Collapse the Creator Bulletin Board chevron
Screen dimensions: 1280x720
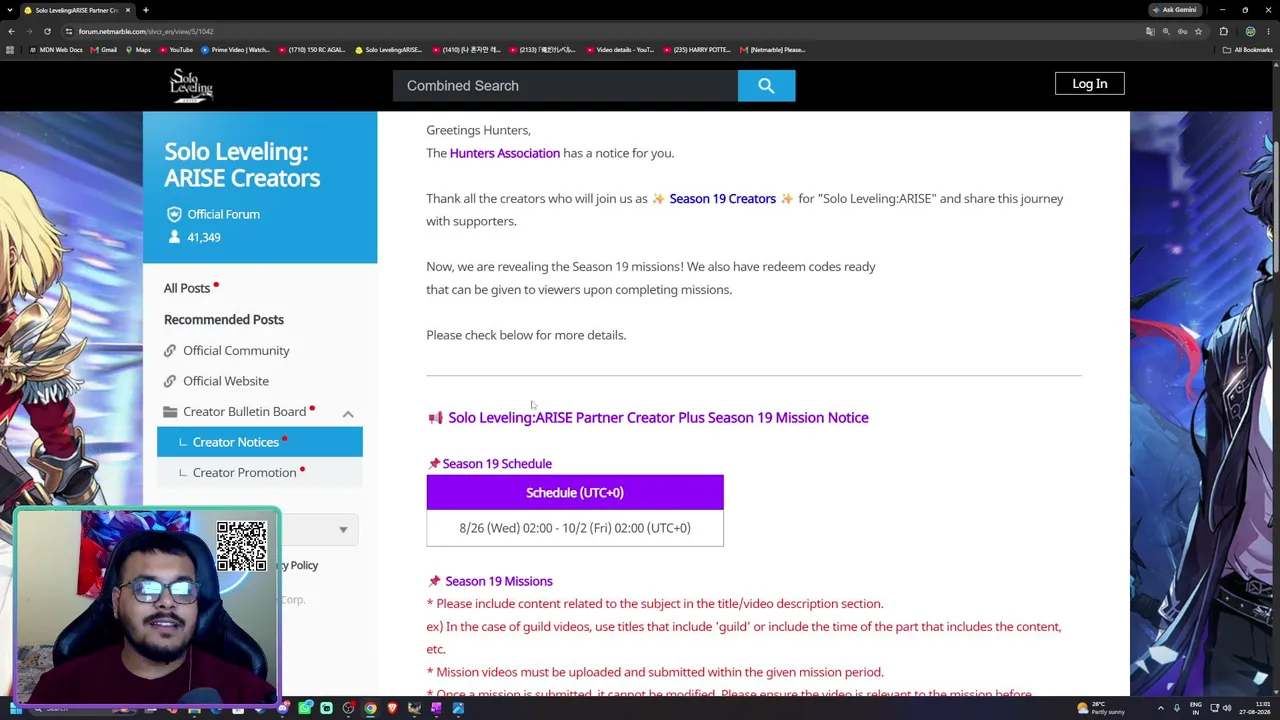pyautogui.click(x=348, y=413)
